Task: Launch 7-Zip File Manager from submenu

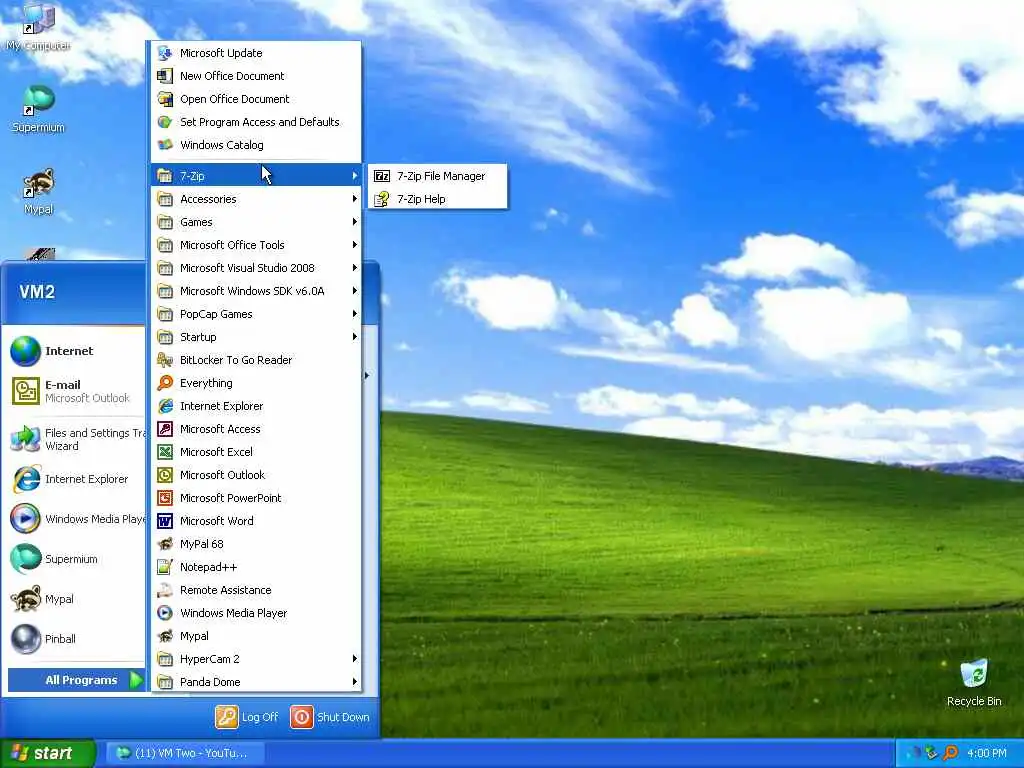Action: click(438, 176)
